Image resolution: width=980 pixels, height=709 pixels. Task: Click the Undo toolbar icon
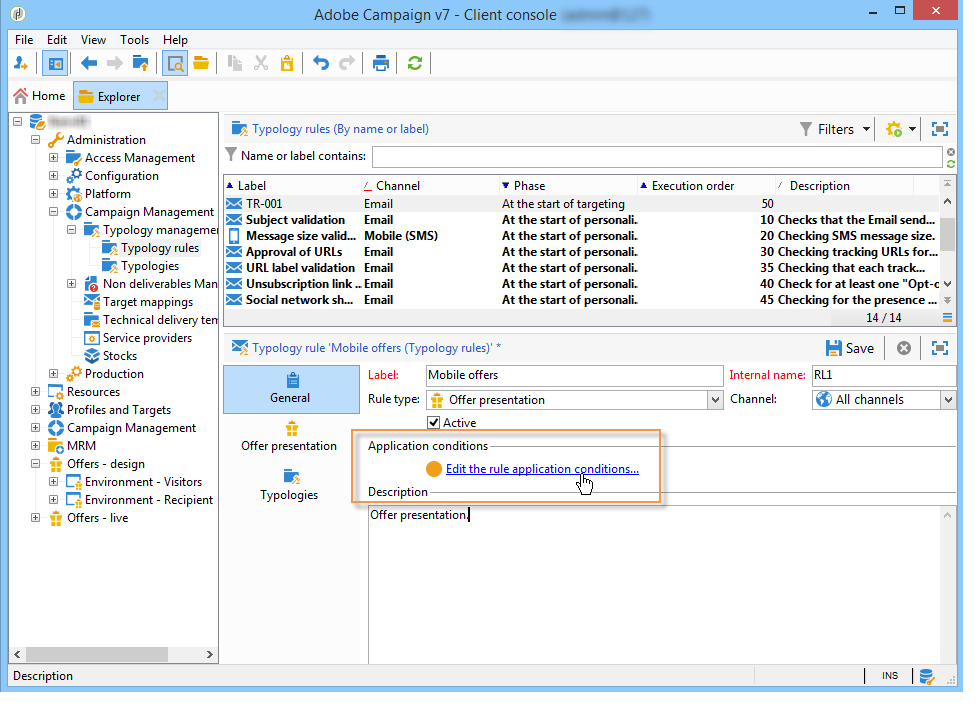coord(321,63)
